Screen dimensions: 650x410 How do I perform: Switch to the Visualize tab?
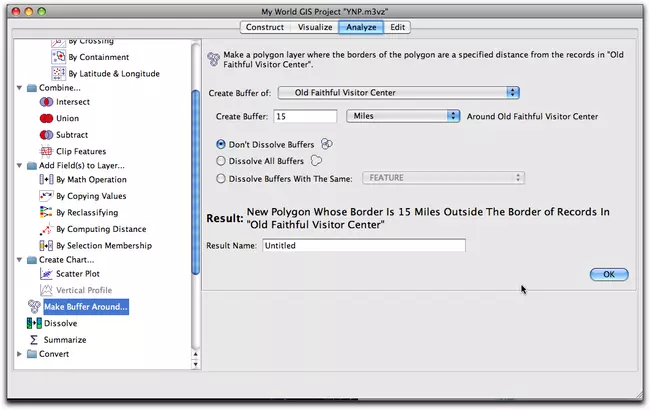313,27
